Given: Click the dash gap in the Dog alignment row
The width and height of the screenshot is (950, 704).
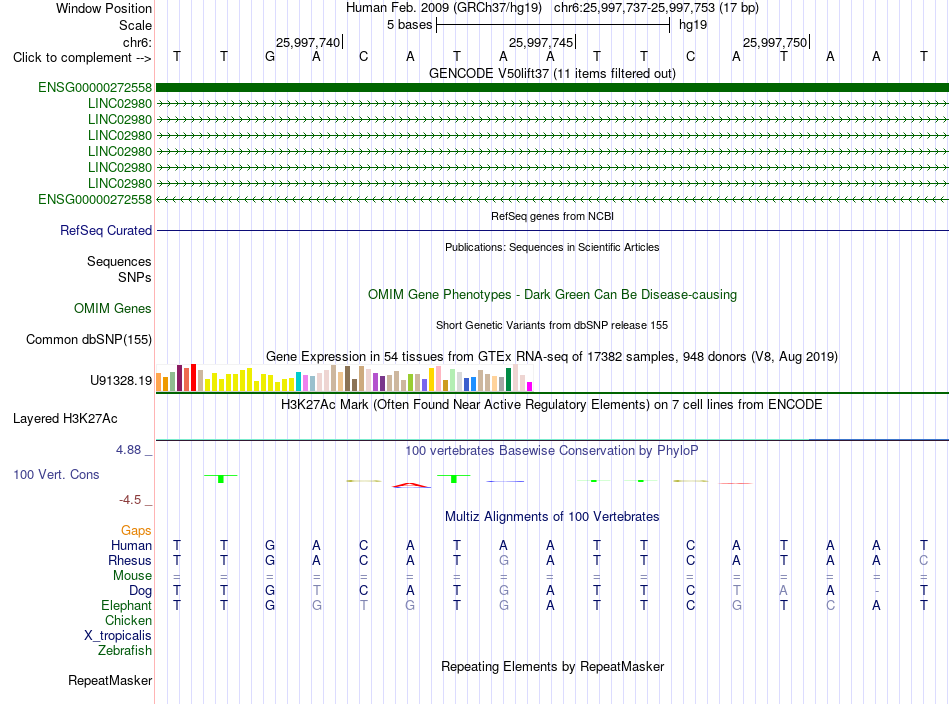Looking at the screenshot, I should pyautogui.click(x=877, y=591).
